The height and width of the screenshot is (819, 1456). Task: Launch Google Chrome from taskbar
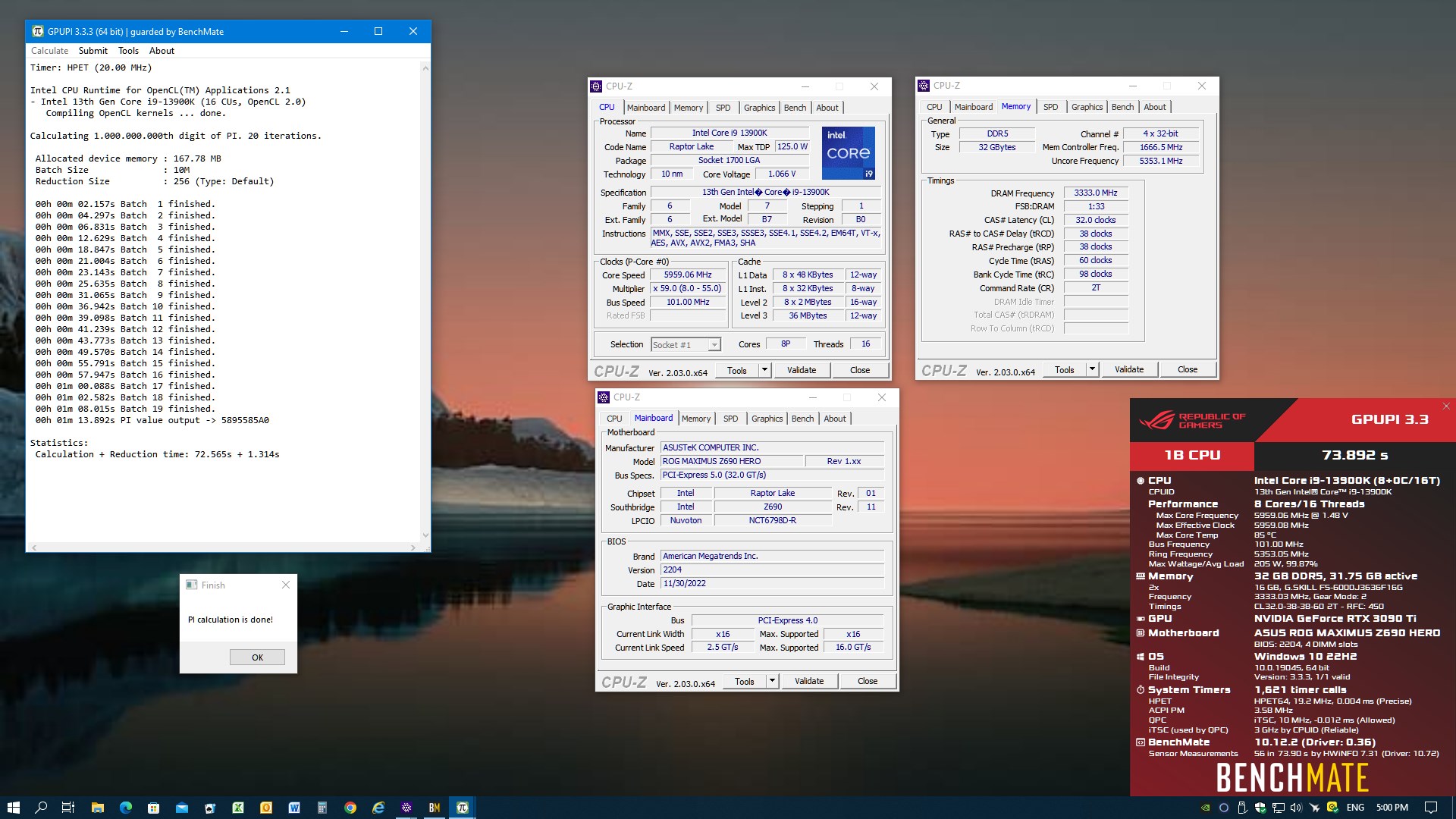coord(350,808)
